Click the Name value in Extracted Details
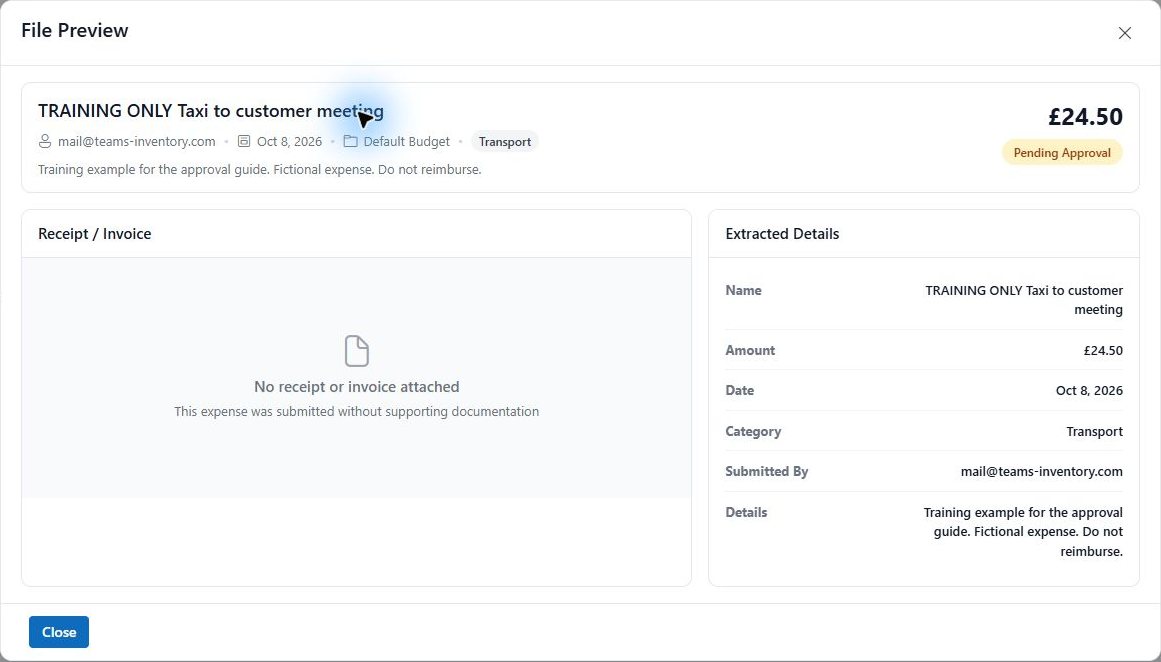Viewport: 1161px width, 662px height. pos(1024,300)
